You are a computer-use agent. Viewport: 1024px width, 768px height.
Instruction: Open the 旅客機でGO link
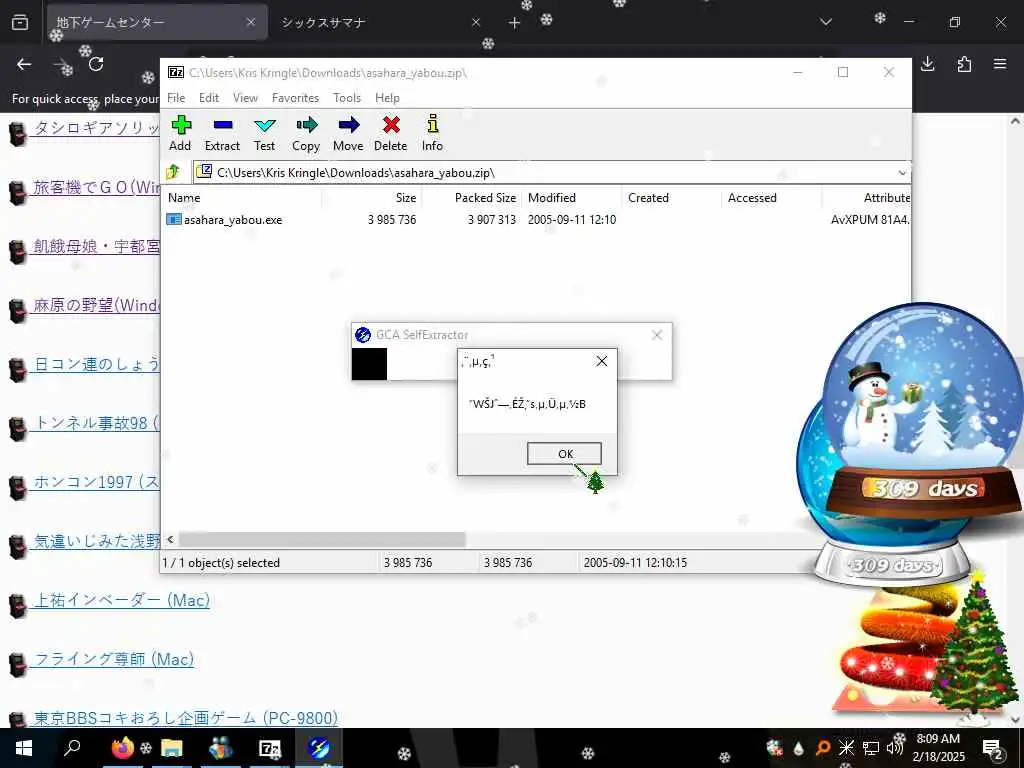click(96, 187)
